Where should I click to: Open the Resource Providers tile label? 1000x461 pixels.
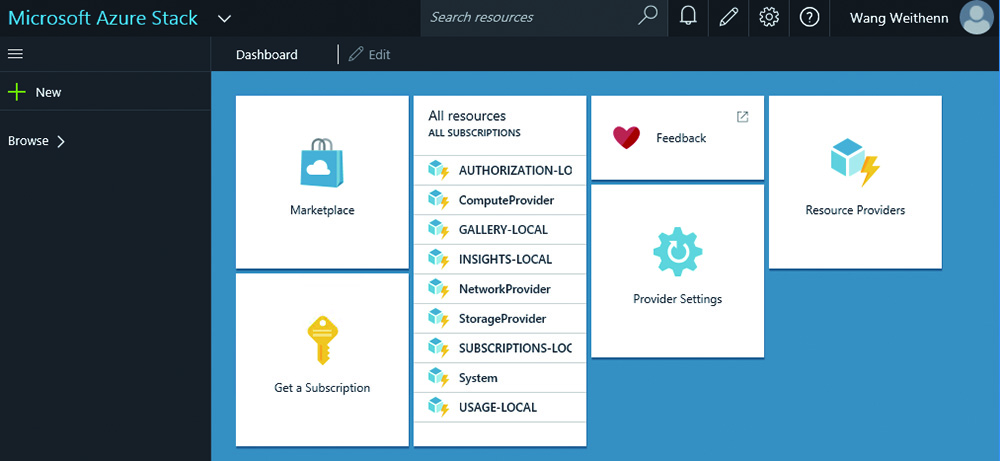(855, 210)
